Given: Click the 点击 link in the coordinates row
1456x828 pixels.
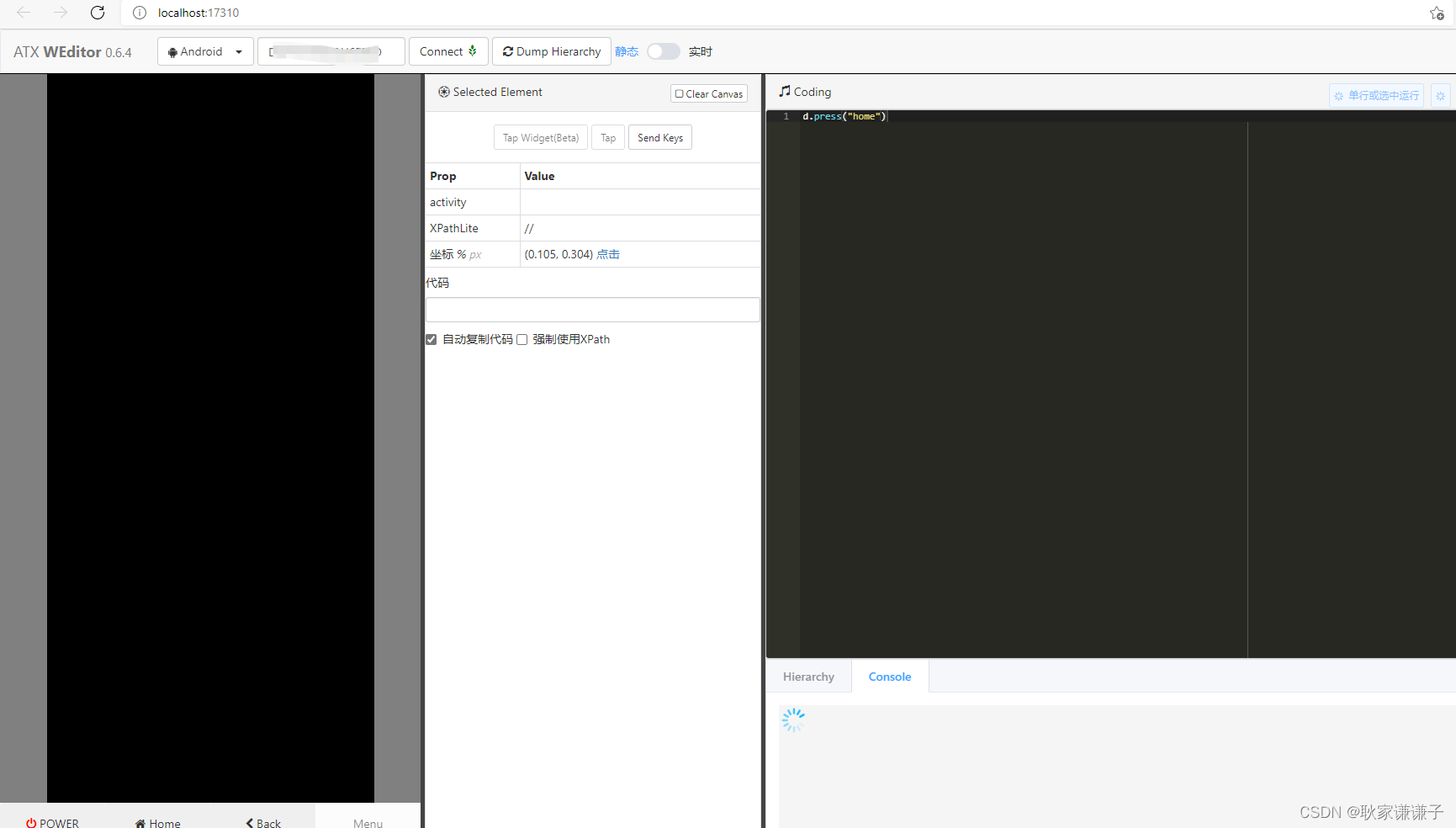Looking at the screenshot, I should coord(608,254).
